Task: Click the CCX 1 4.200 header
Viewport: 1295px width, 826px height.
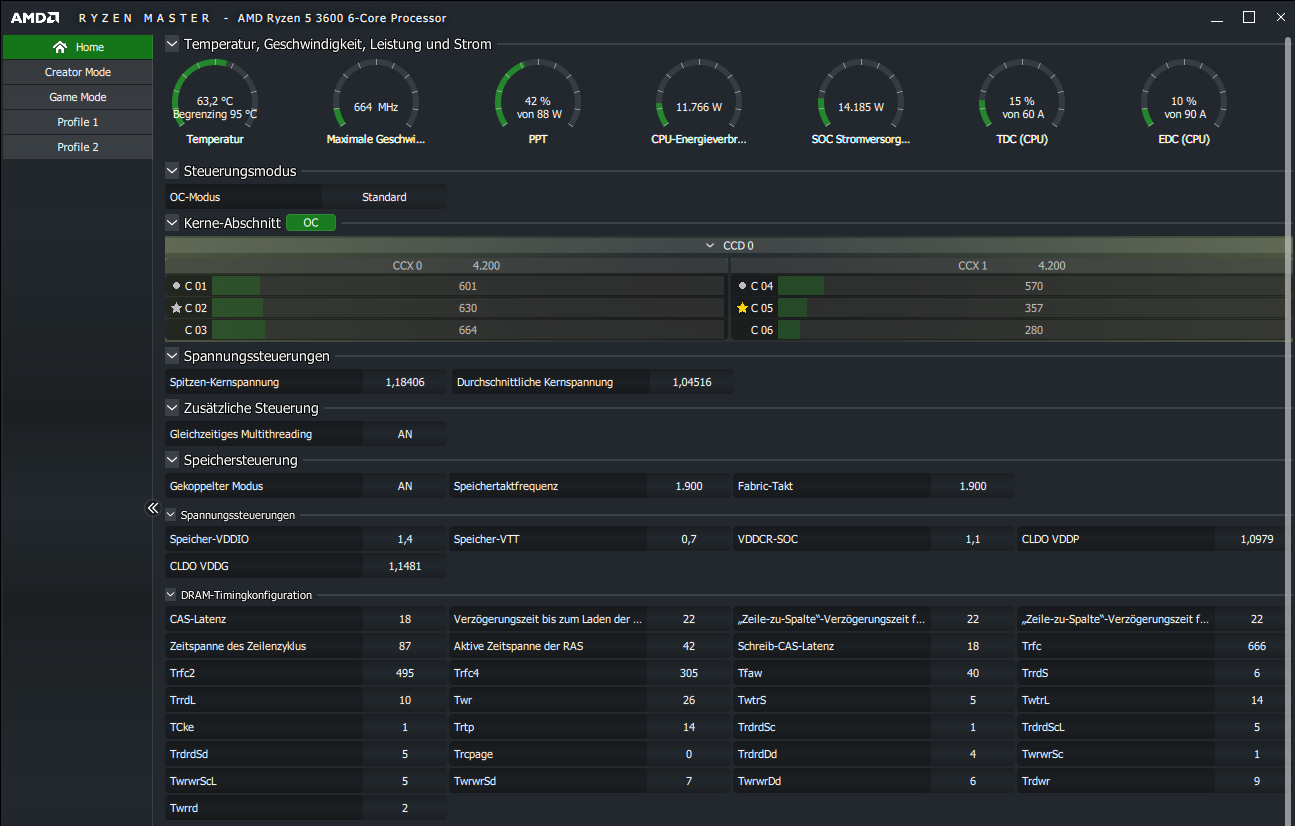Action: coord(1011,266)
